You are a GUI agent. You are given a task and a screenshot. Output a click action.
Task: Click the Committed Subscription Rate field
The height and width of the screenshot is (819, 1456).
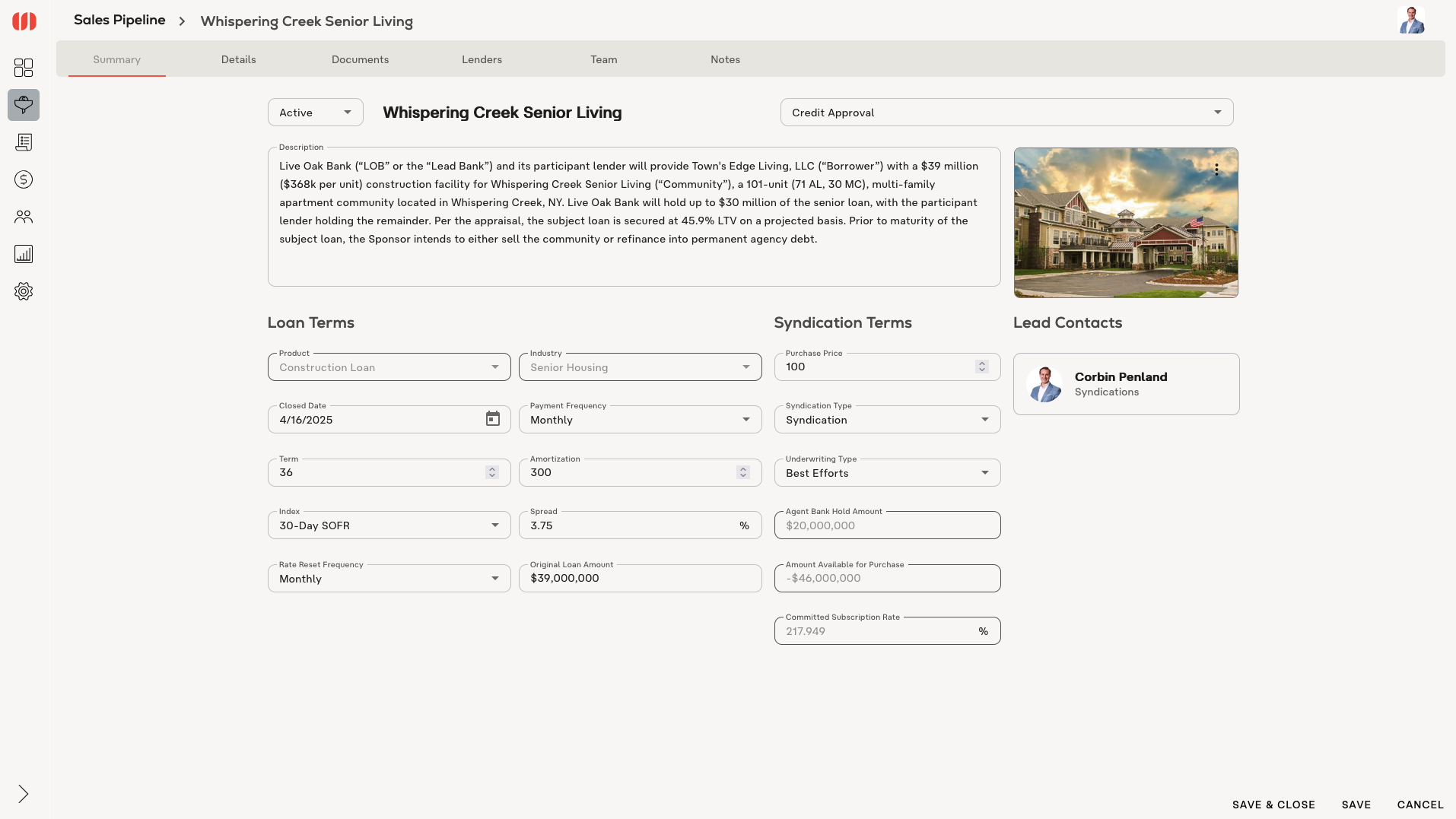pyautogui.click(x=888, y=631)
